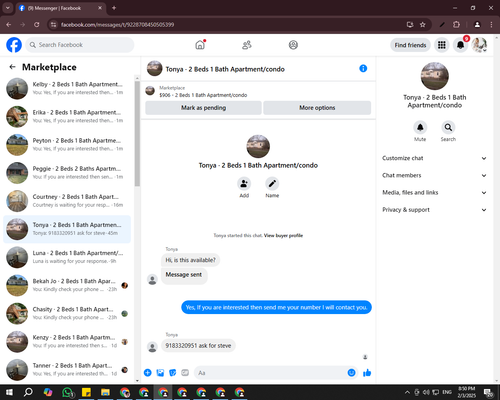Attach a photo in the composer
This screenshot has height=400, width=500.
coord(160,373)
